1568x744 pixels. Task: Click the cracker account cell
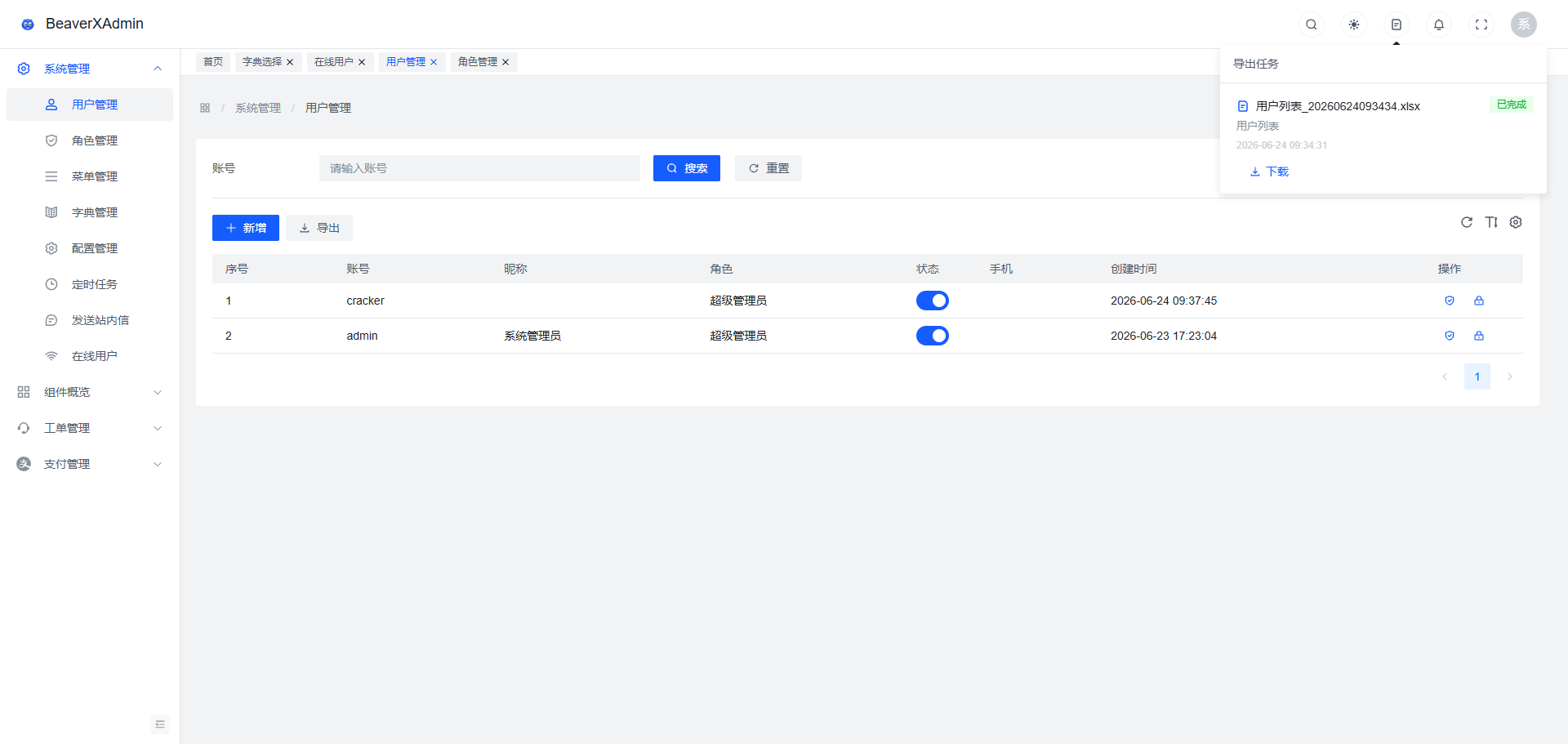click(x=365, y=301)
